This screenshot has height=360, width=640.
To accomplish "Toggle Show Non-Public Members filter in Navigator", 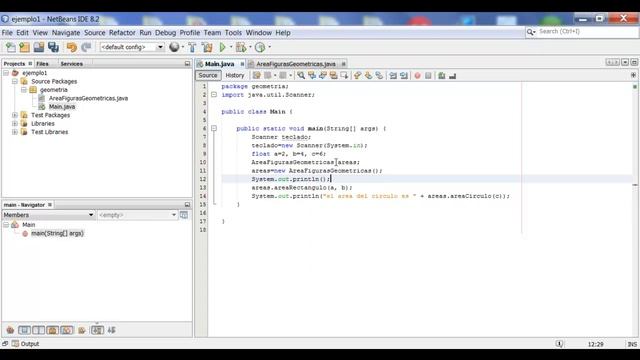I will coord(53,330).
